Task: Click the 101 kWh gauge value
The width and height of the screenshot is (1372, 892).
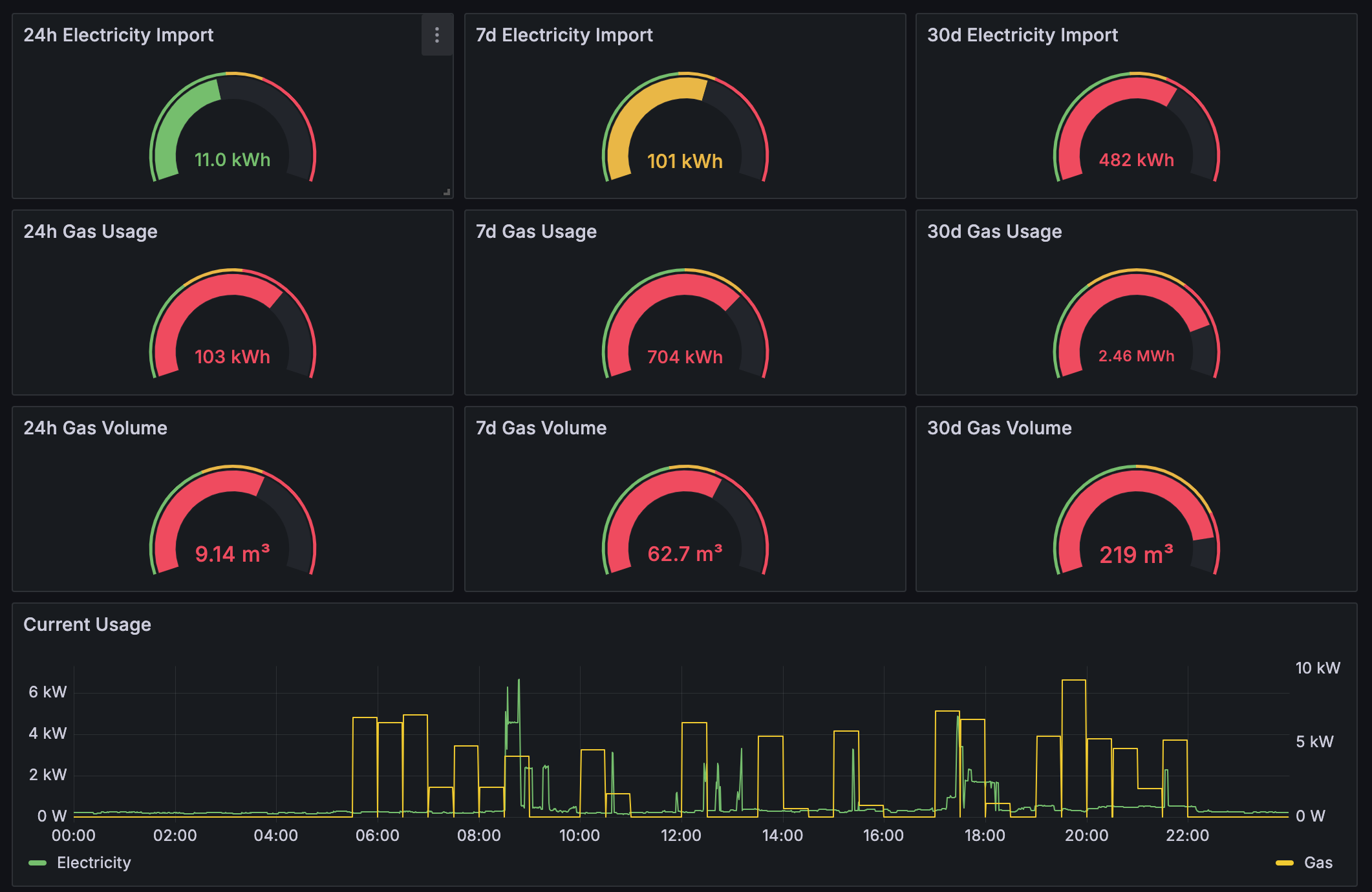Action: point(685,161)
